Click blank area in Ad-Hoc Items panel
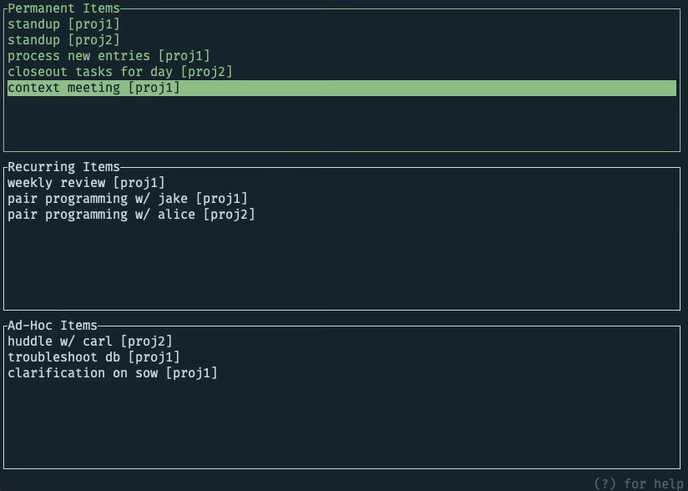688x491 pixels. tap(340, 425)
